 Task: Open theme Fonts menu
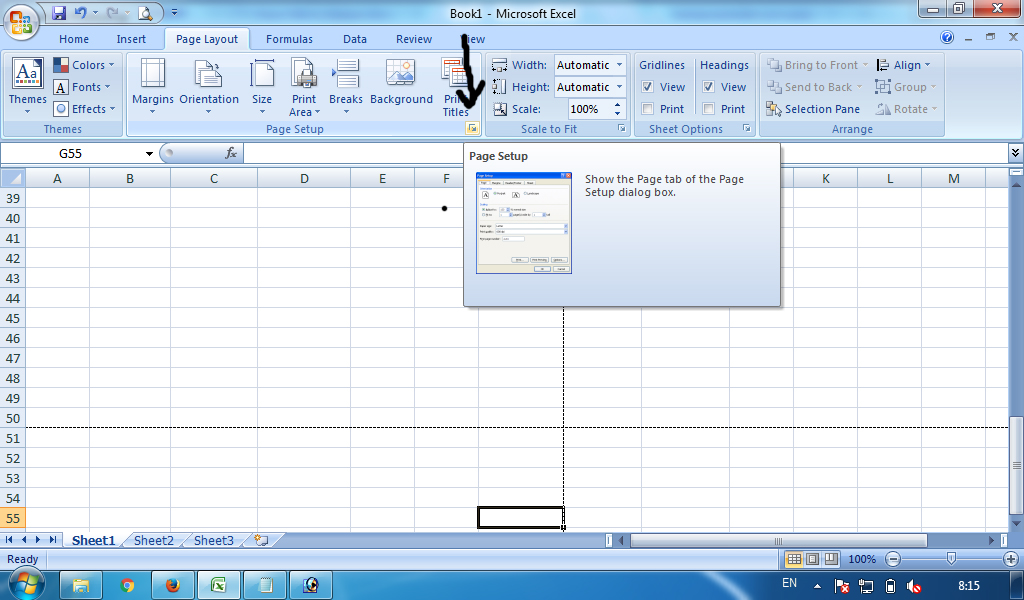point(82,87)
